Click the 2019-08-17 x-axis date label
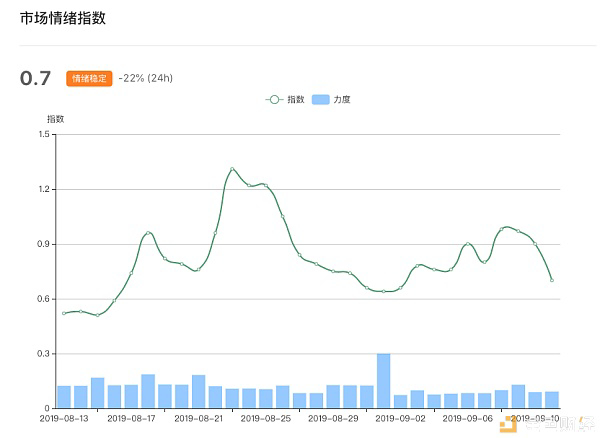Viewport: 600px width, 438px height. (131, 418)
